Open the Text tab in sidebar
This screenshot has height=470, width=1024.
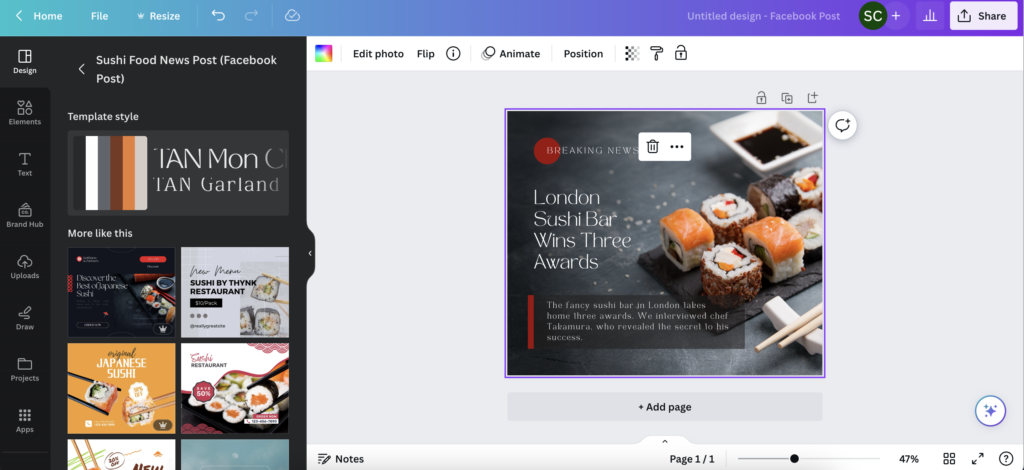(x=25, y=164)
